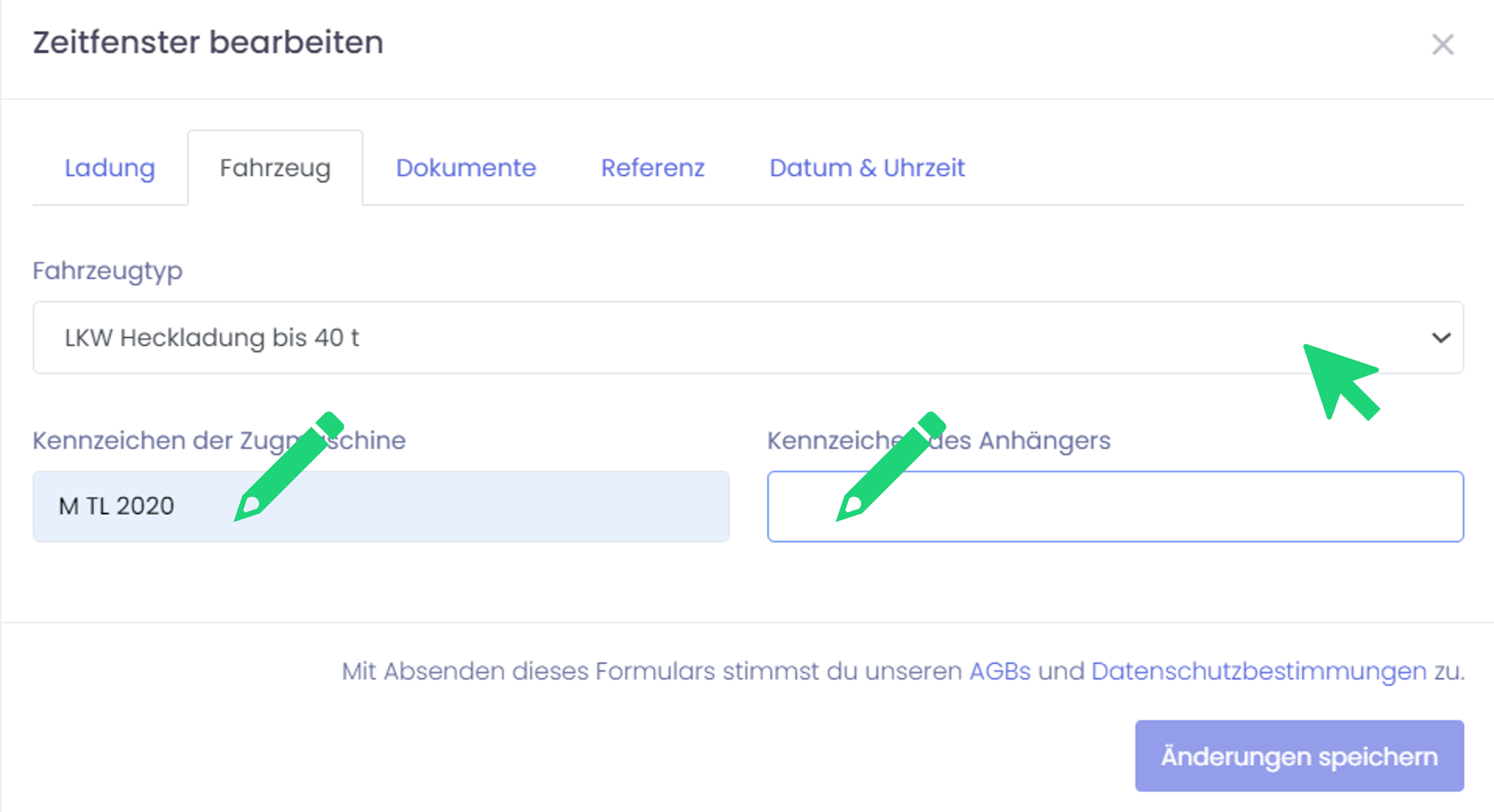The image size is (1494, 812).
Task: Click the Fahrzeugtyp field label
Action: coord(107,271)
